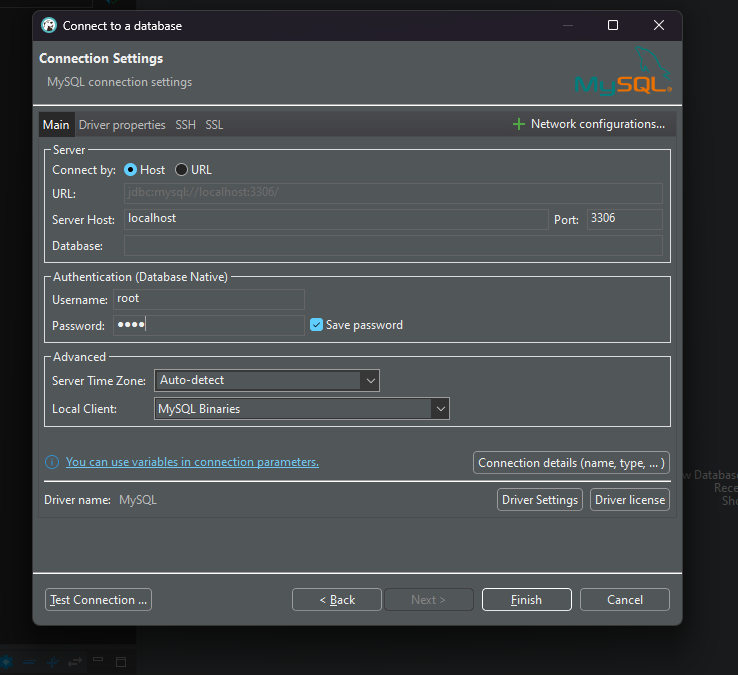Click the Database input field
Image resolution: width=738 pixels, height=675 pixels.
pos(393,246)
